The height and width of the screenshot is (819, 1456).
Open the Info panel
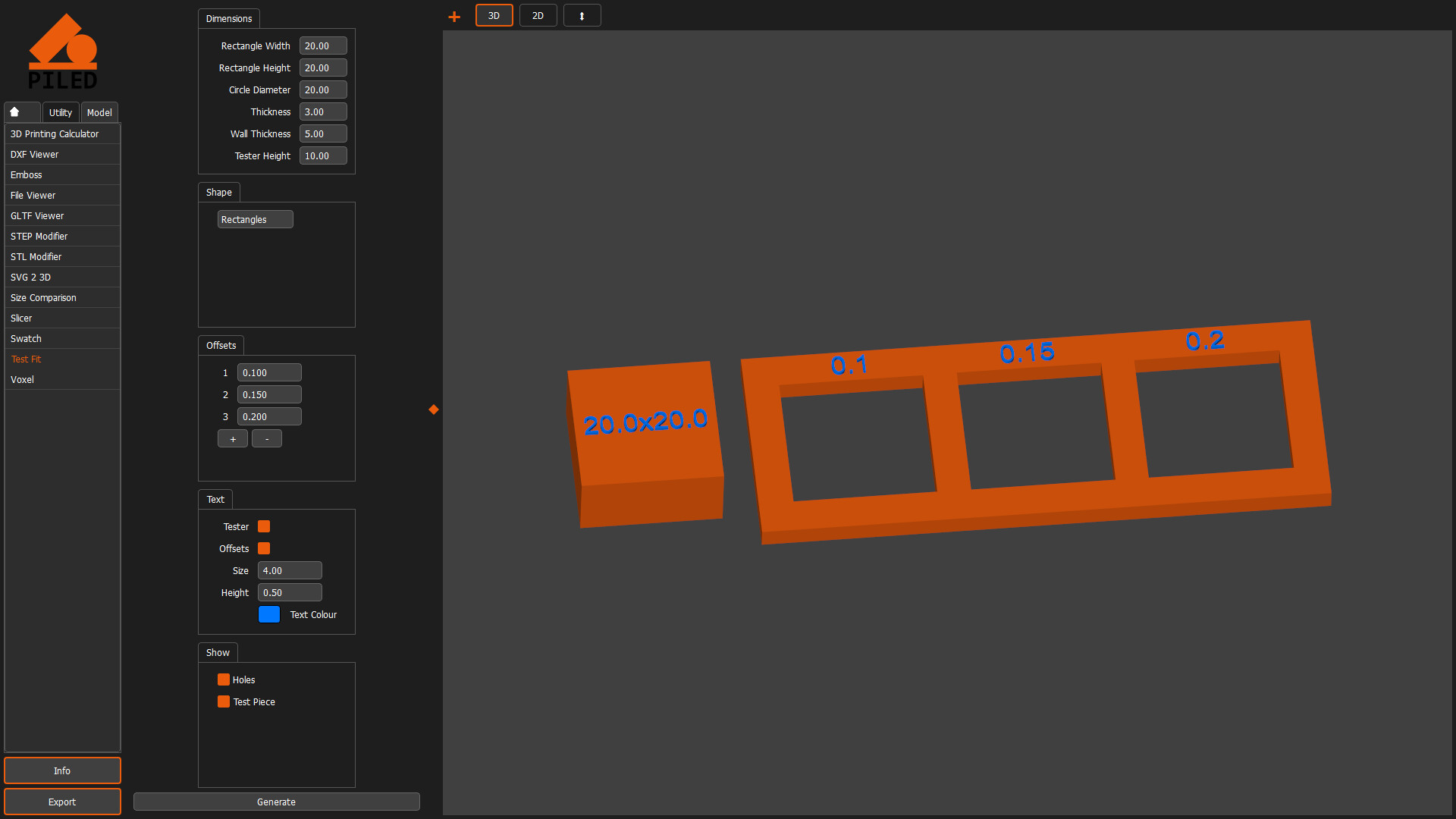click(x=62, y=770)
